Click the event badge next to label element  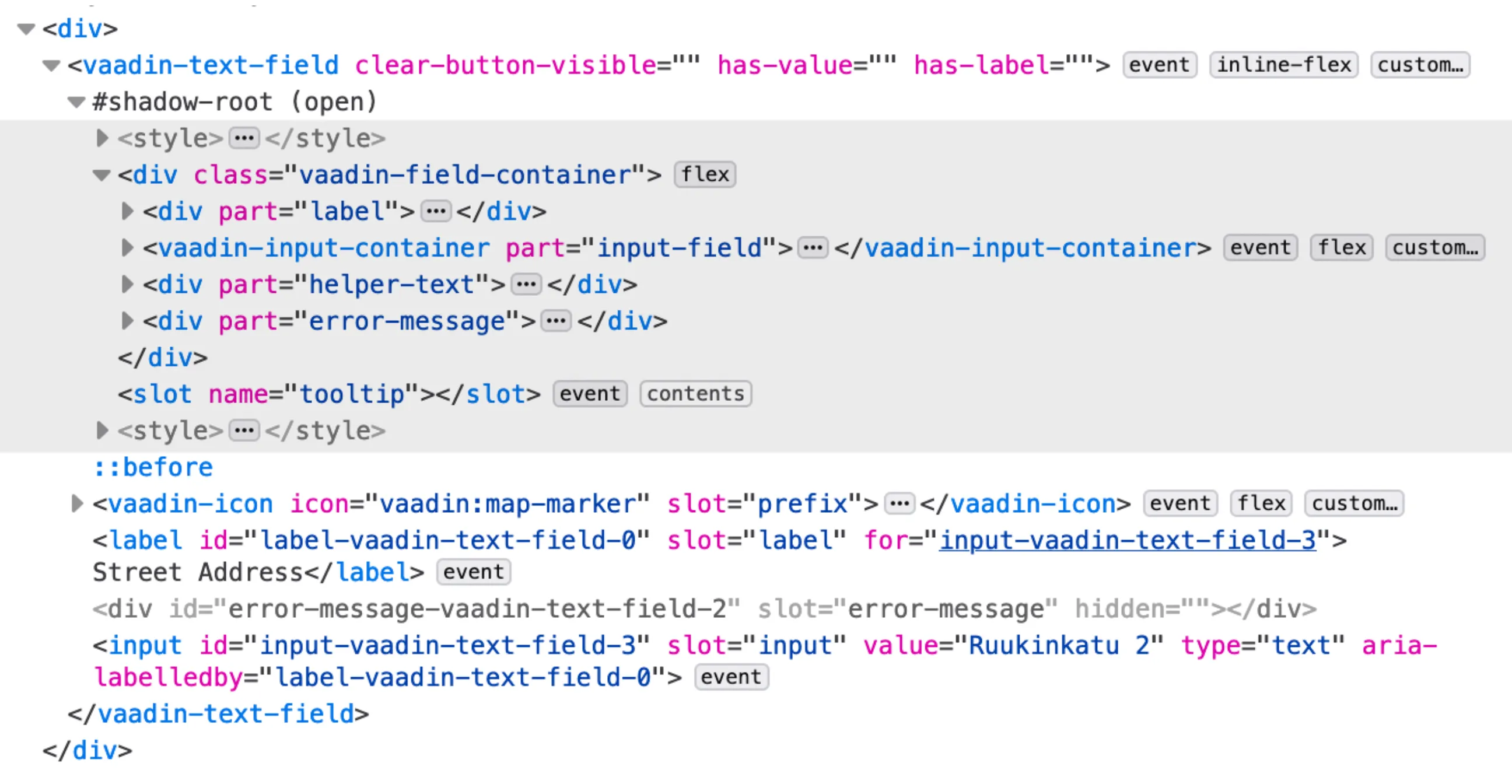point(474,572)
